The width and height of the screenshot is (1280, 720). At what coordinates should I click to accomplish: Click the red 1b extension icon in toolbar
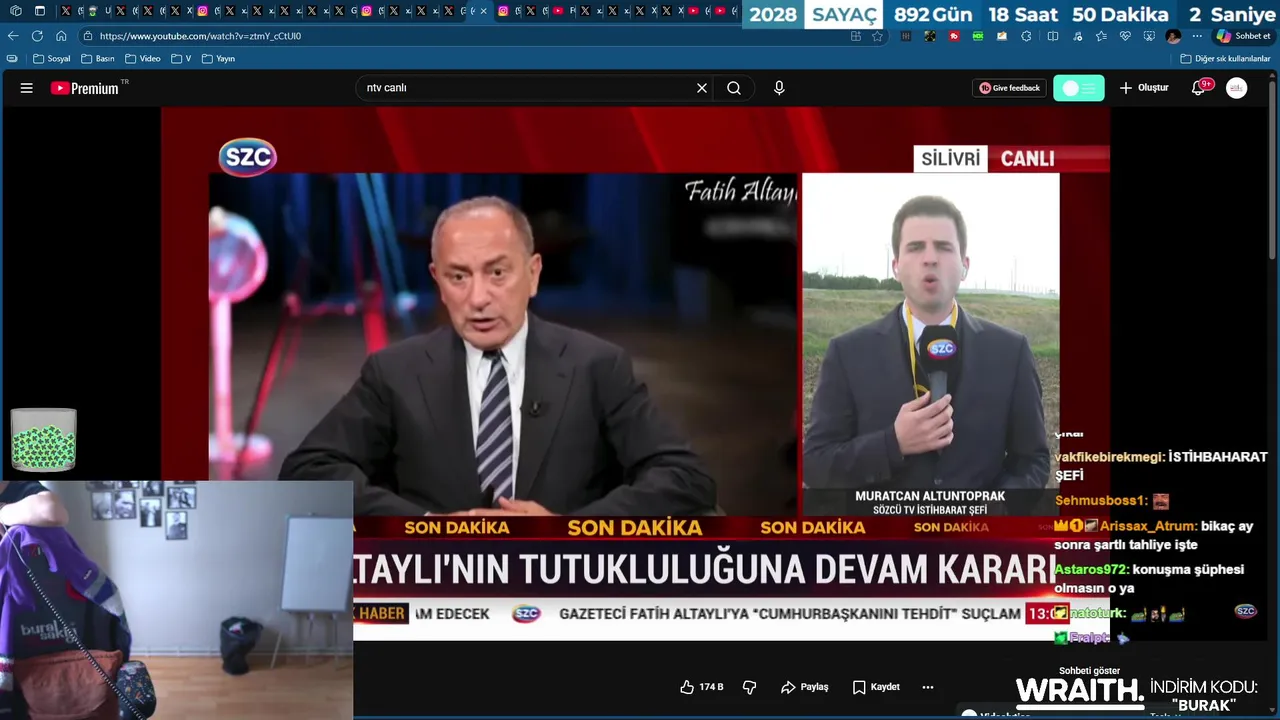[x=954, y=36]
